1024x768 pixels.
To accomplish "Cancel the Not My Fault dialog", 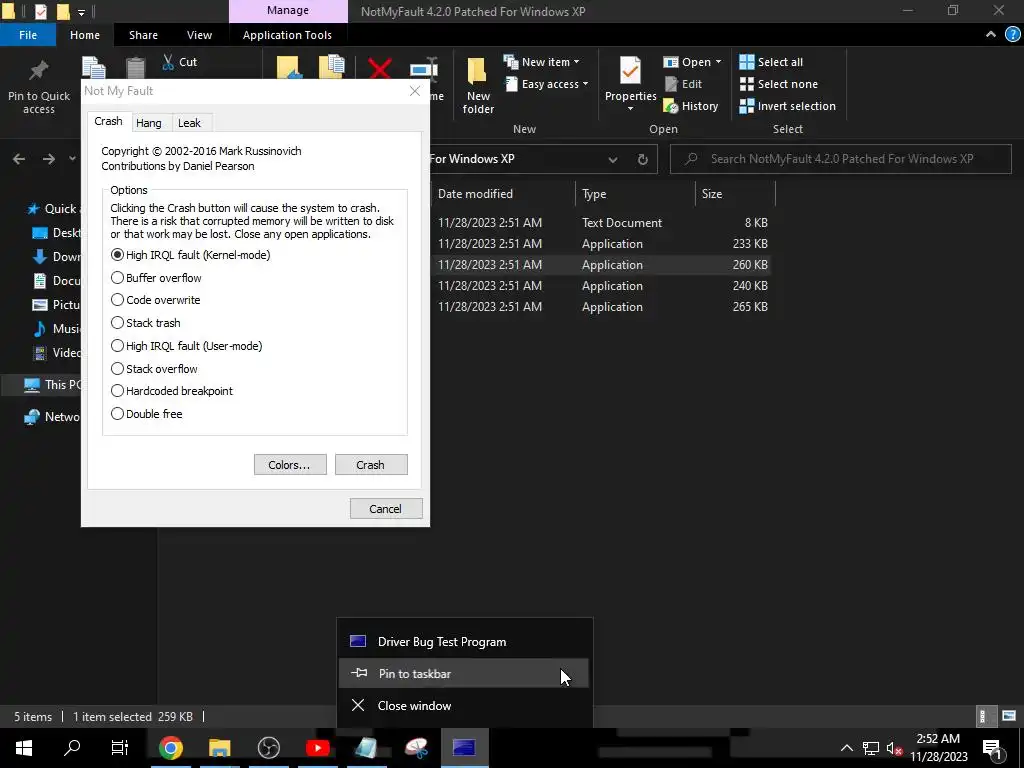I will [x=386, y=509].
